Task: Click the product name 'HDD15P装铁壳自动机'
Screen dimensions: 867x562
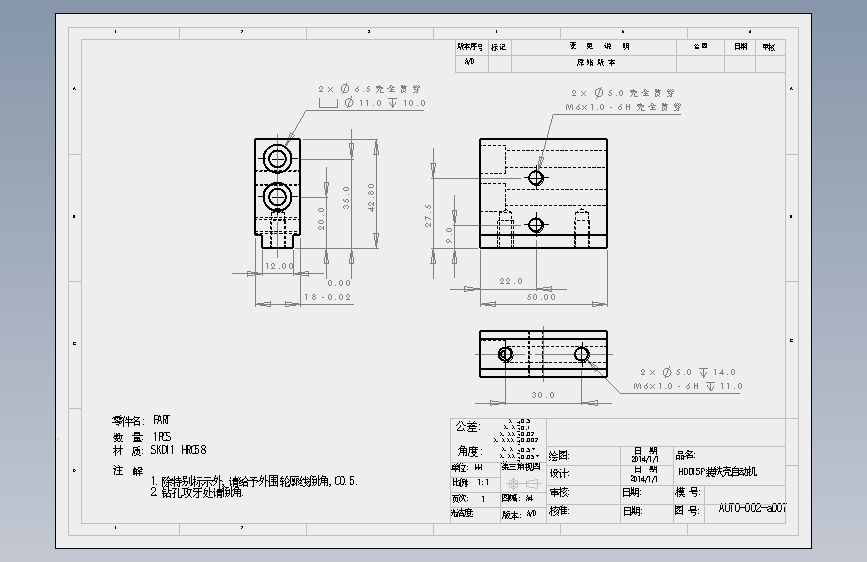Action: point(718,472)
